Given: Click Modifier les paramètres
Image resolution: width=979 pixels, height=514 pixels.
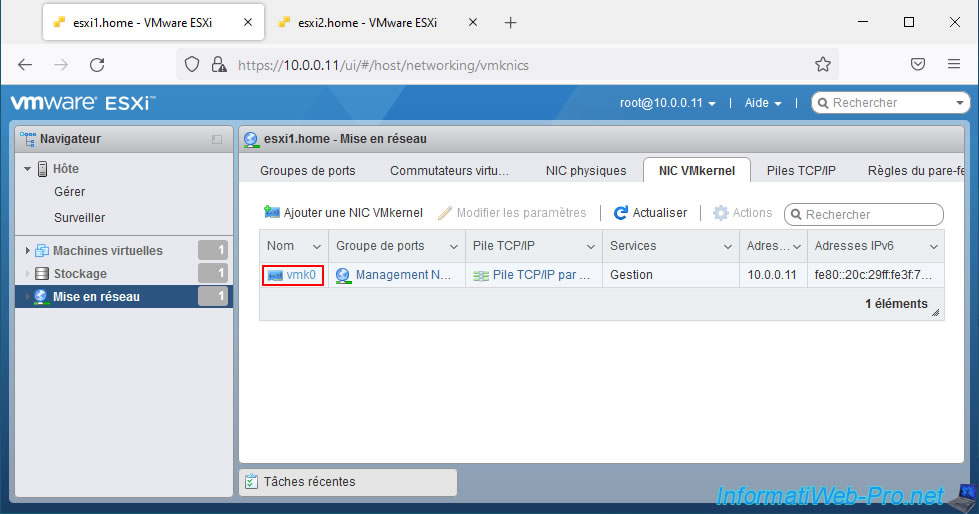Looking at the screenshot, I should pos(512,213).
